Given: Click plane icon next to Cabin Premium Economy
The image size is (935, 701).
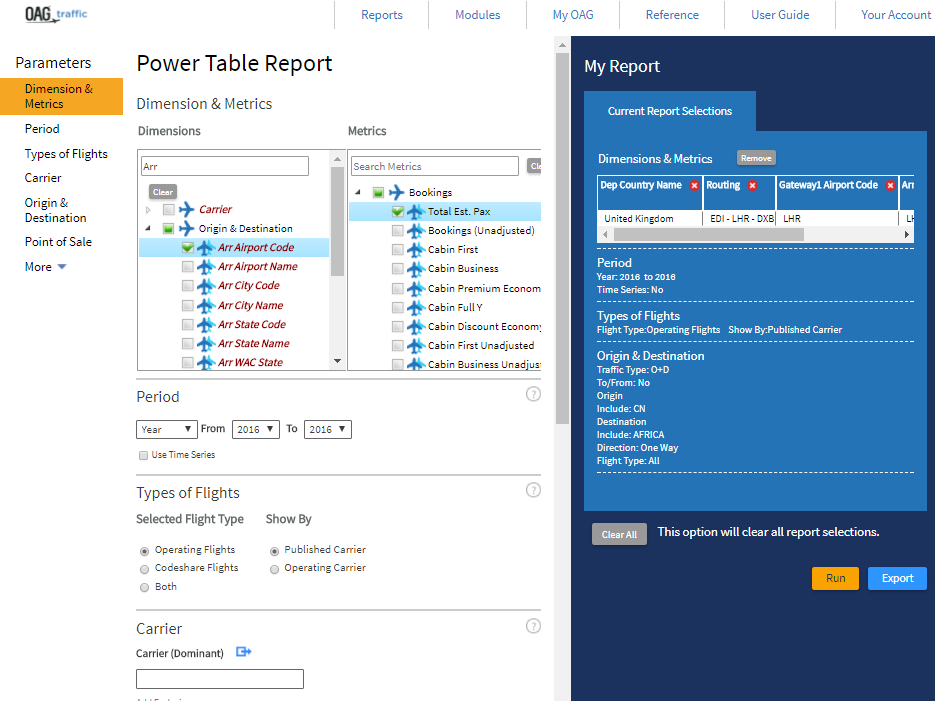Looking at the screenshot, I should click(x=416, y=289).
